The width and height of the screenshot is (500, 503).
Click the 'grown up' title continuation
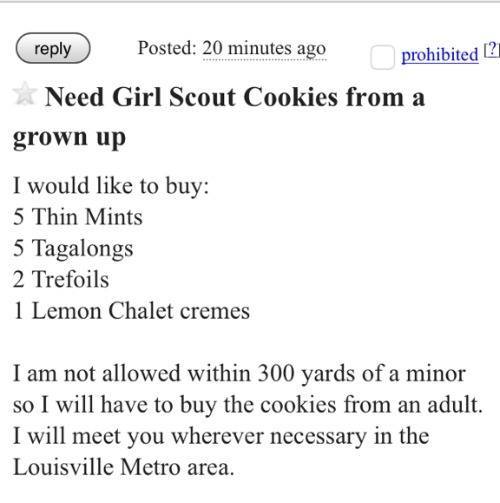point(69,138)
